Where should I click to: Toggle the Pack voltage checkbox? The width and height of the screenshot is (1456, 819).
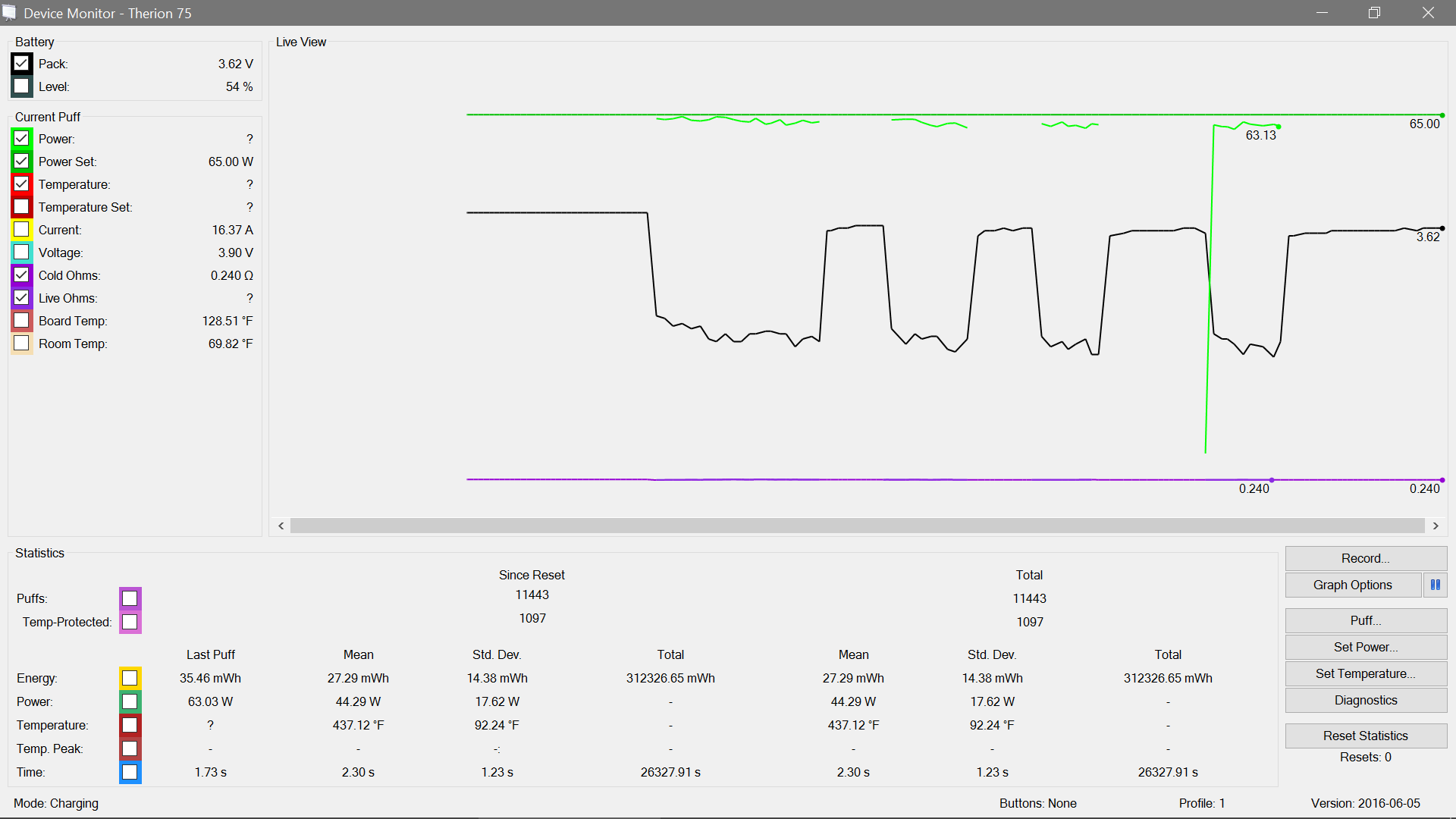click(21, 64)
